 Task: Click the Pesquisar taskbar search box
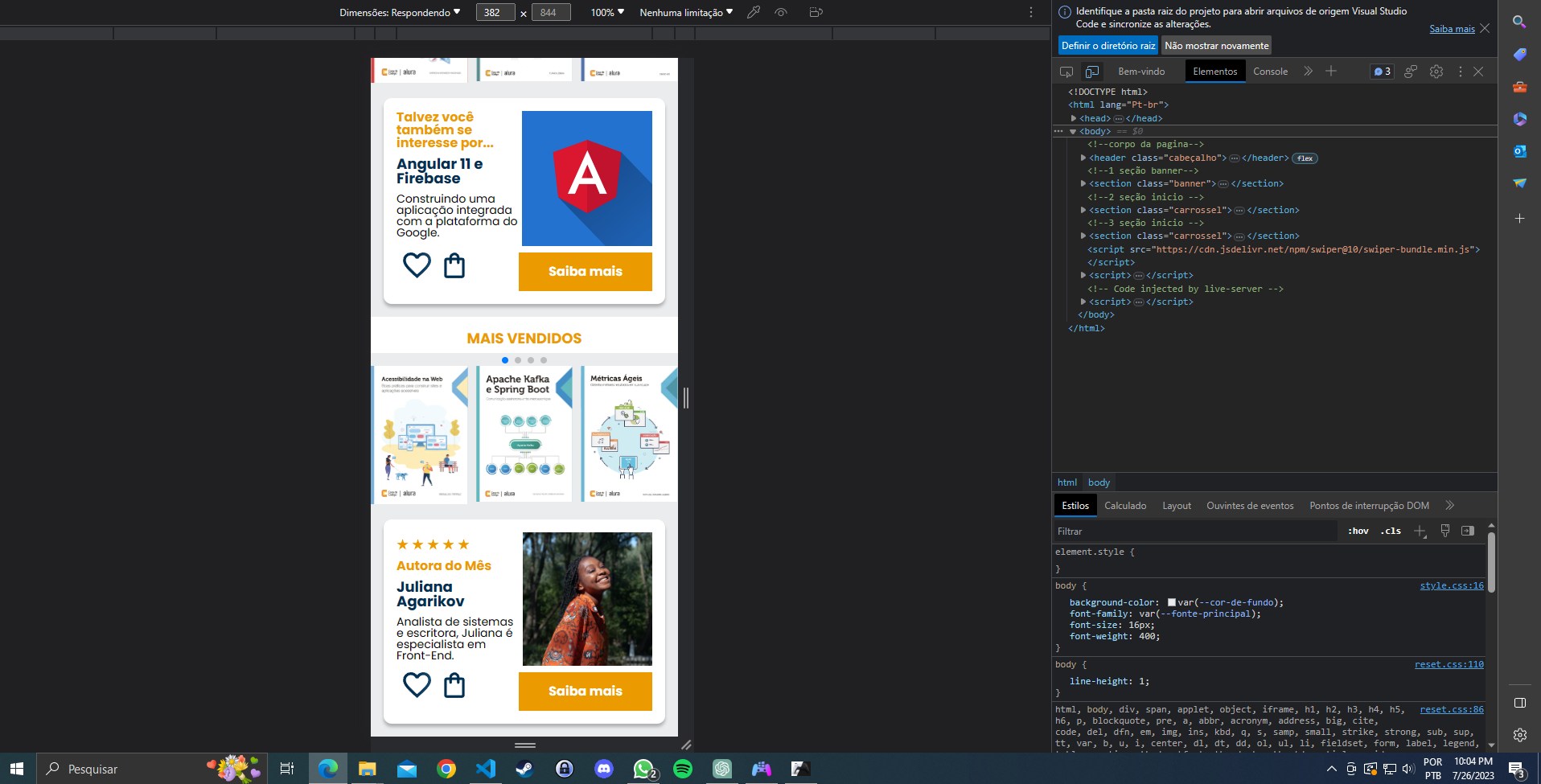click(153, 769)
